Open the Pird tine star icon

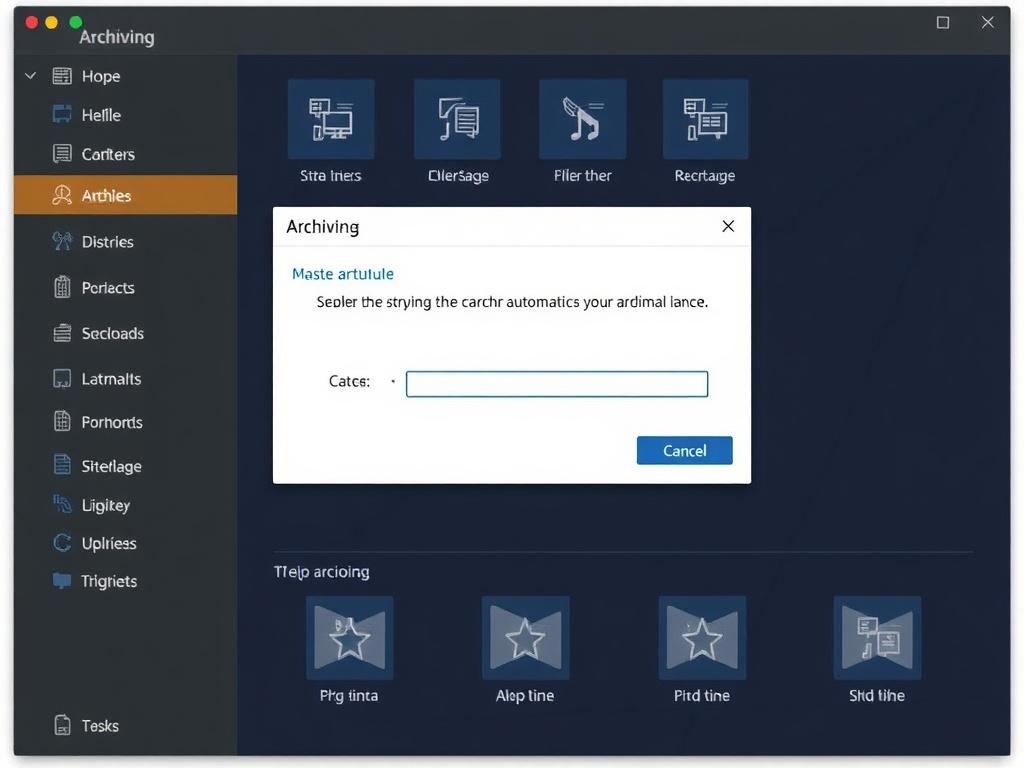(x=702, y=638)
